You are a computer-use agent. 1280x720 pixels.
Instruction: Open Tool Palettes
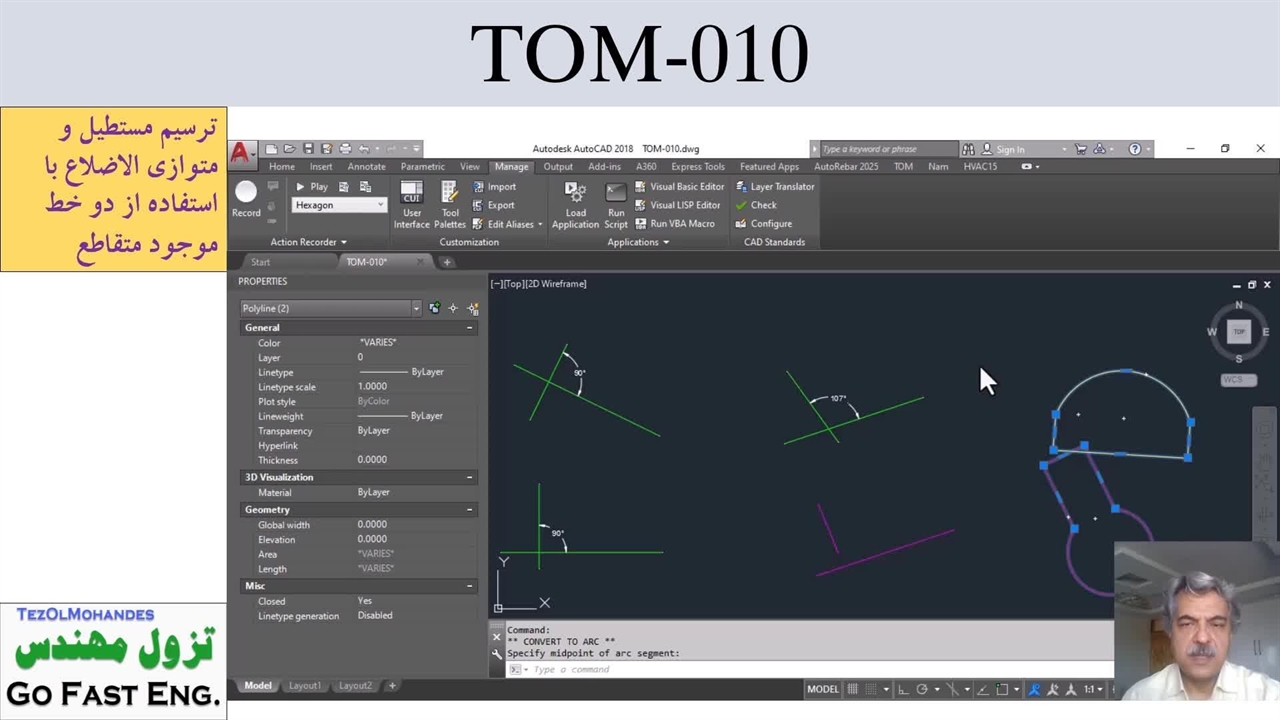tap(450, 204)
